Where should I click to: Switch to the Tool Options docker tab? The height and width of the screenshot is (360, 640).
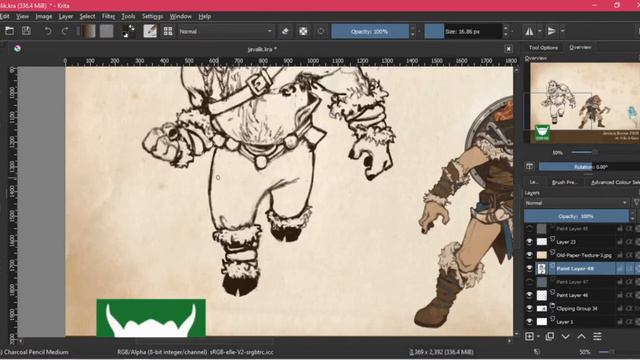click(543, 48)
